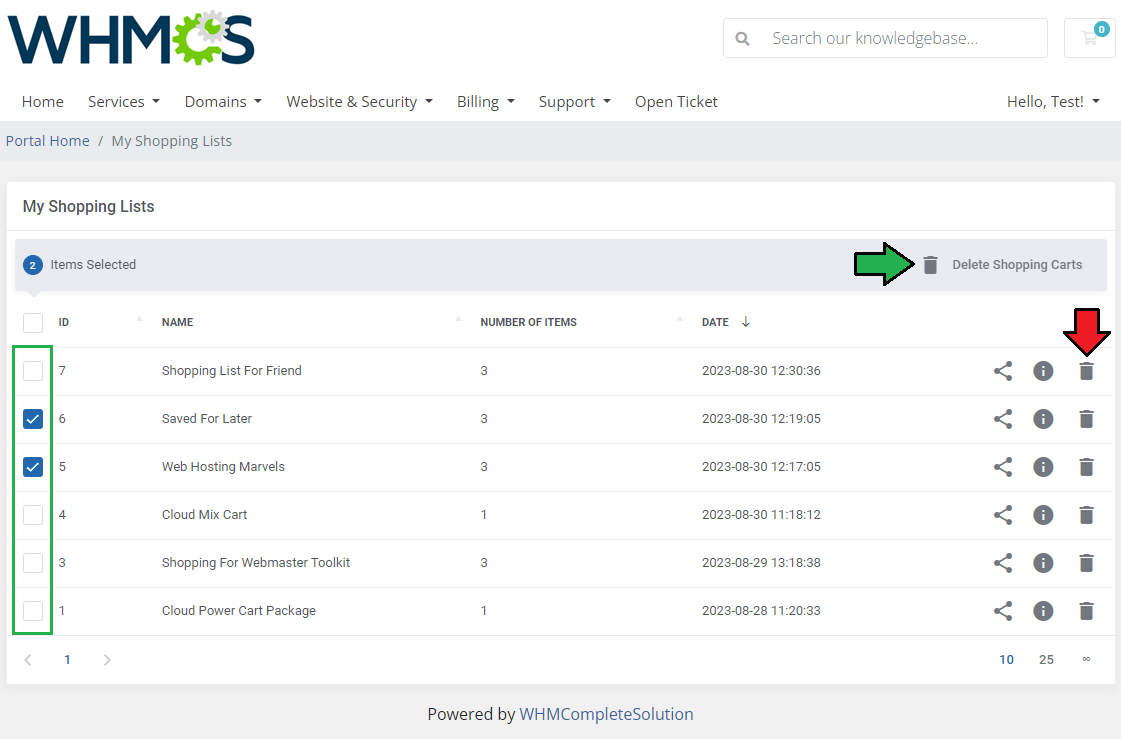Click date '2023-08-29 13:18:38'
The image size is (1121, 739).
coord(761,562)
